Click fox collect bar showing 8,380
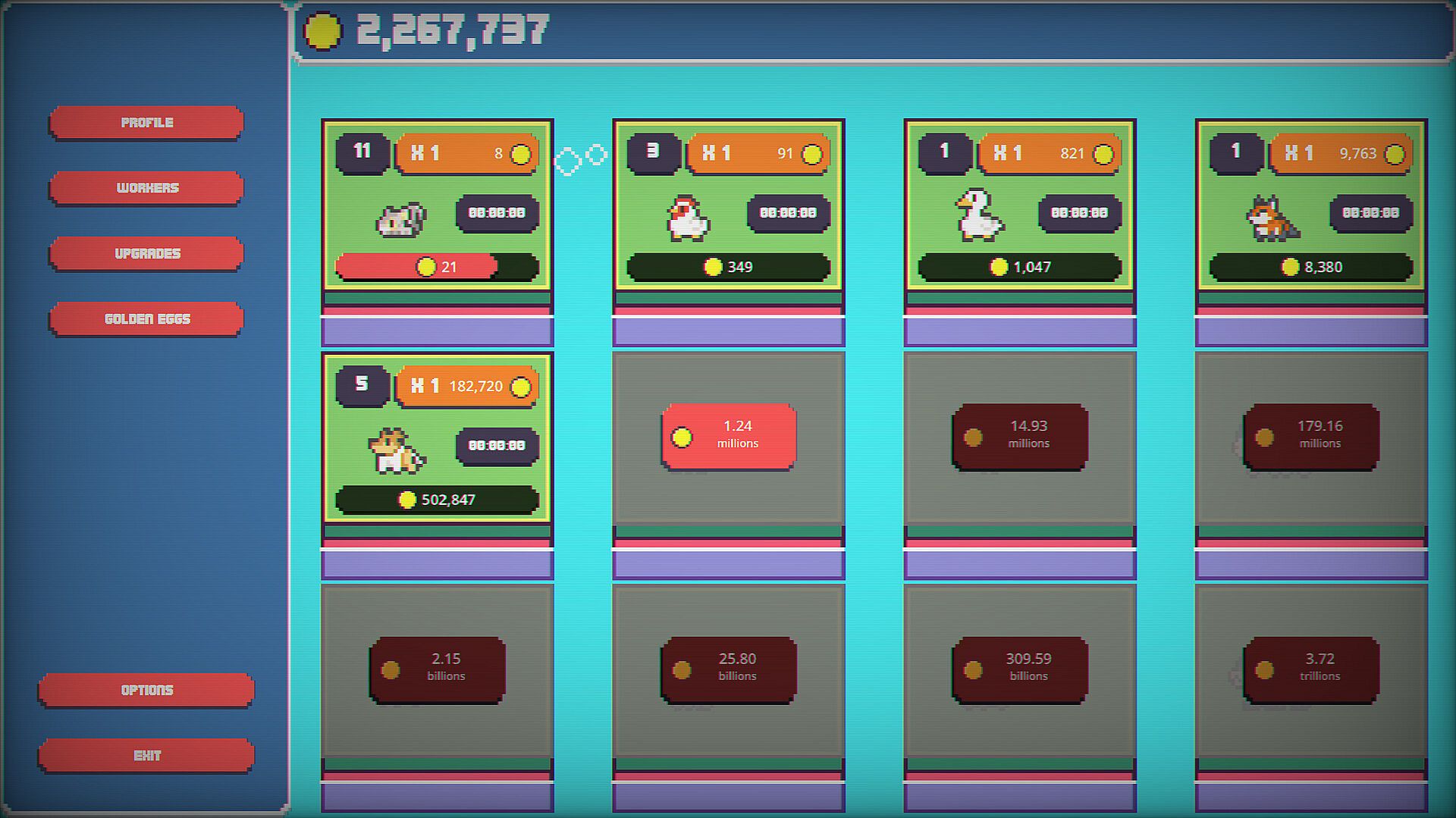Viewport: 1456px width, 818px height. click(1311, 267)
